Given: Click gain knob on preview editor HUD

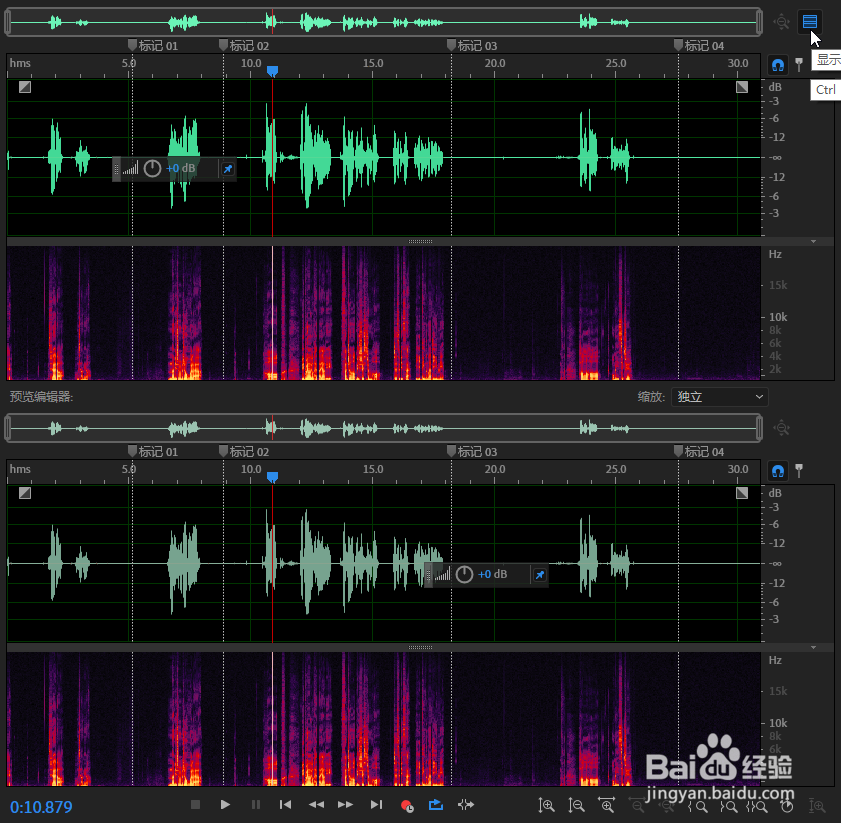Looking at the screenshot, I should [464, 575].
